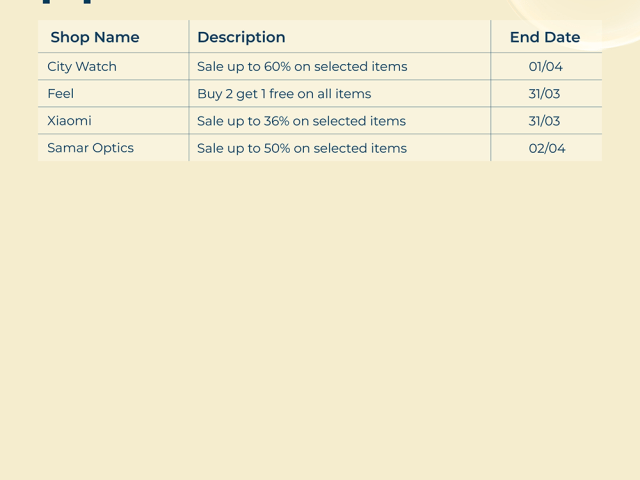Screen dimensions: 640x480
Task: Select the Description column header
Action: (x=241, y=37)
